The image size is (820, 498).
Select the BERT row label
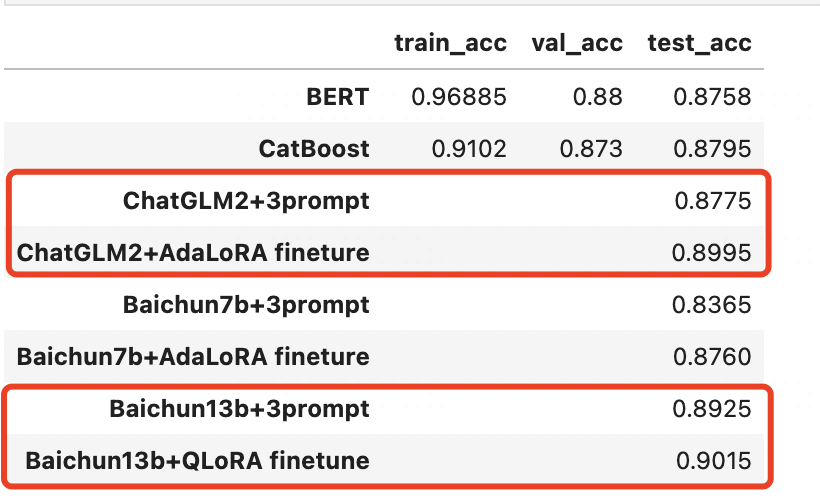click(x=338, y=97)
